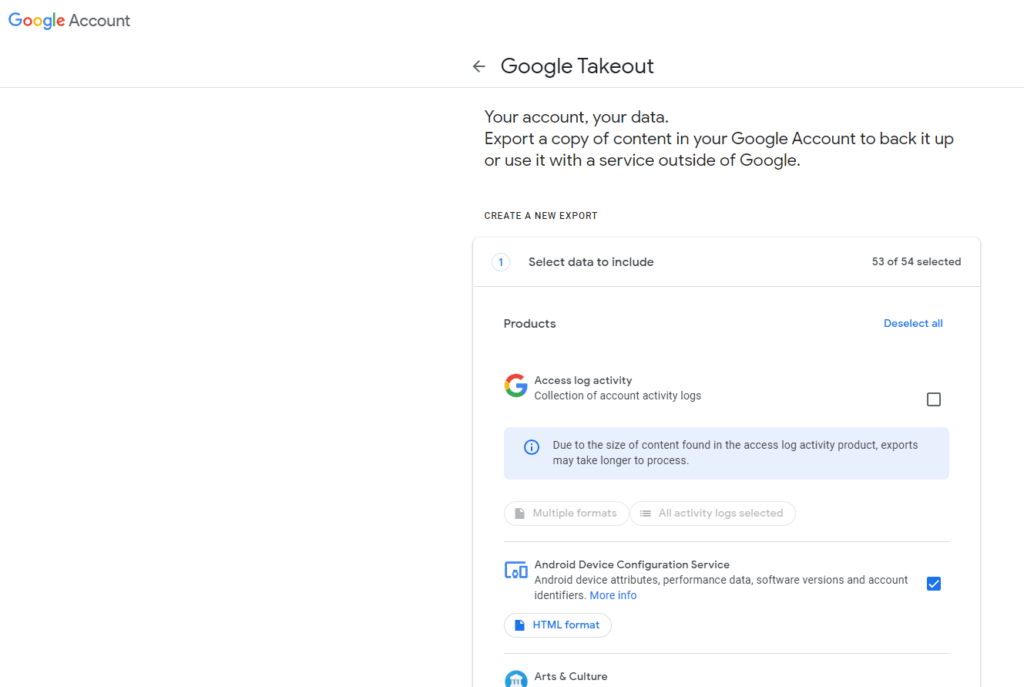Select the Select data to include header
Image resolution: width=1024 pixels, height=687 pixels.
coord(590,261)
